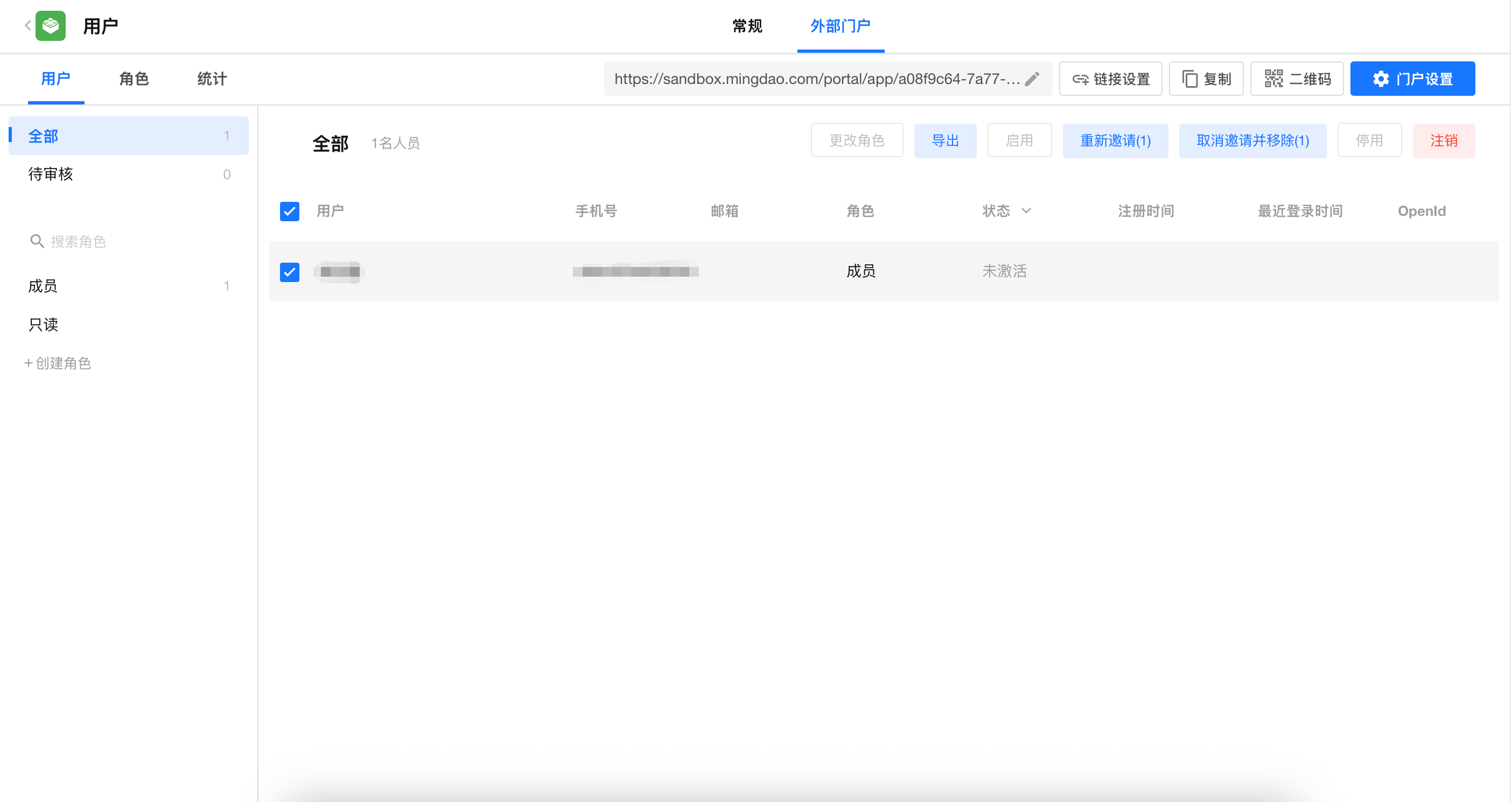Click the 最近登录时间 column header

[x=1300, y=210]
